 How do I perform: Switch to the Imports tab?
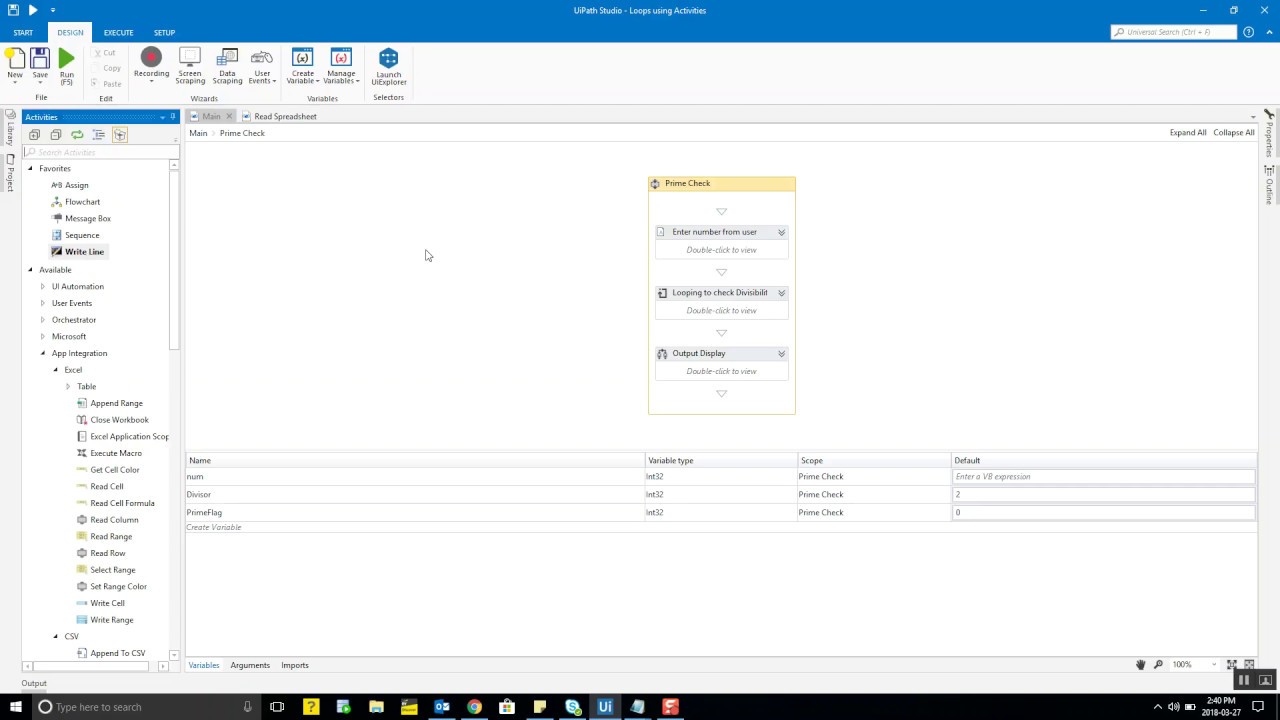click(x=295, y=665)
